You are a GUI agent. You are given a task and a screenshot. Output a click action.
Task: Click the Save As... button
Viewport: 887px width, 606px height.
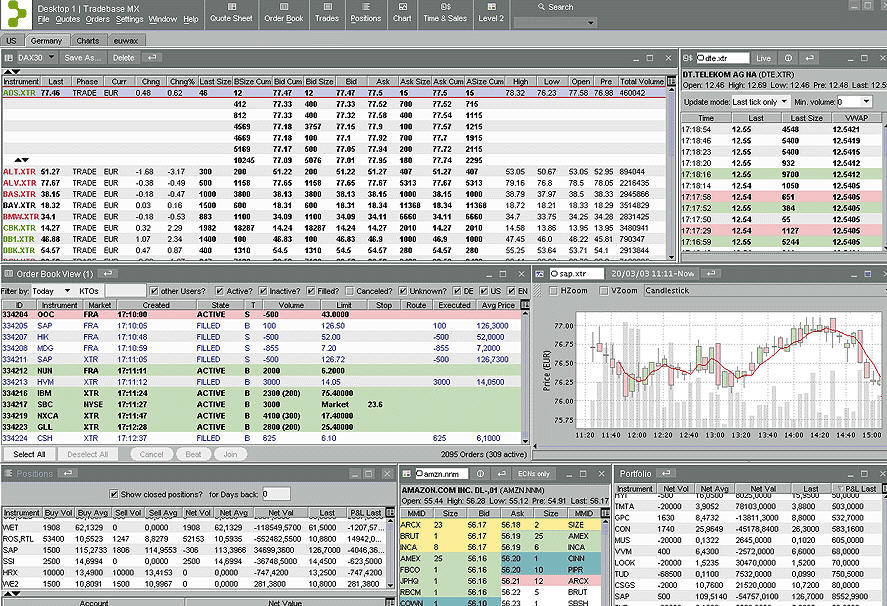[x=83, y=58]
